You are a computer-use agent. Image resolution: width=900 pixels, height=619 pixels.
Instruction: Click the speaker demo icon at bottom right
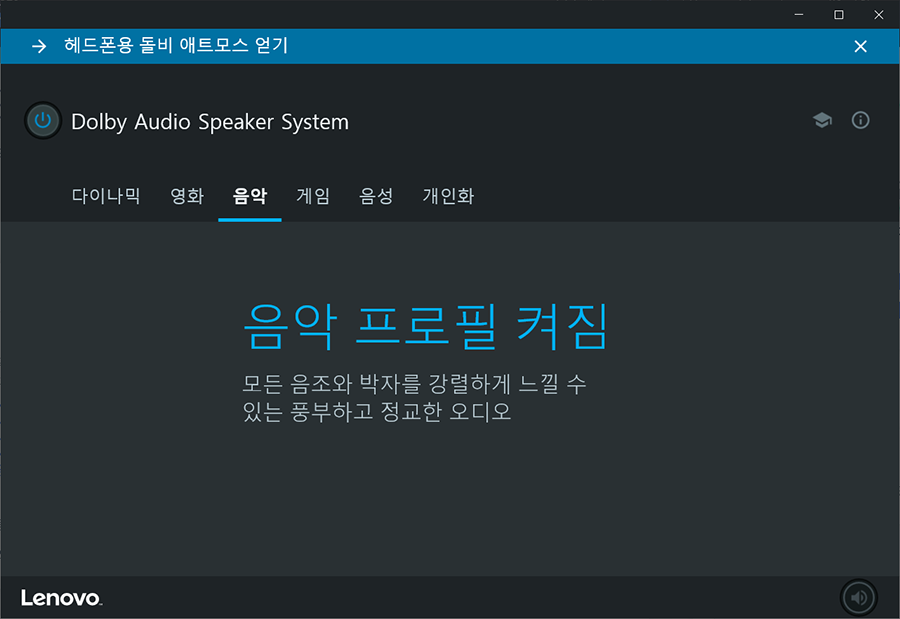click(x=858, y=598)
